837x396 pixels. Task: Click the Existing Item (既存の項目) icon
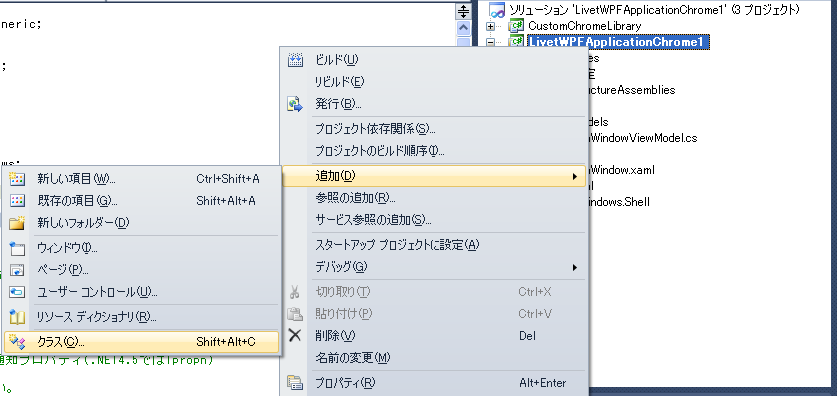click(18, 201)
